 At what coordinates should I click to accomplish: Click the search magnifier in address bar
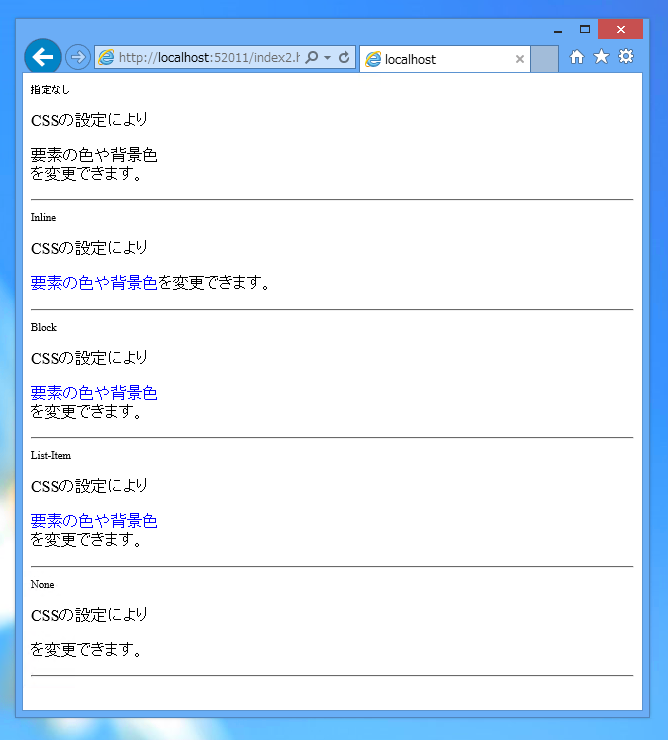(x=312, y=58)
